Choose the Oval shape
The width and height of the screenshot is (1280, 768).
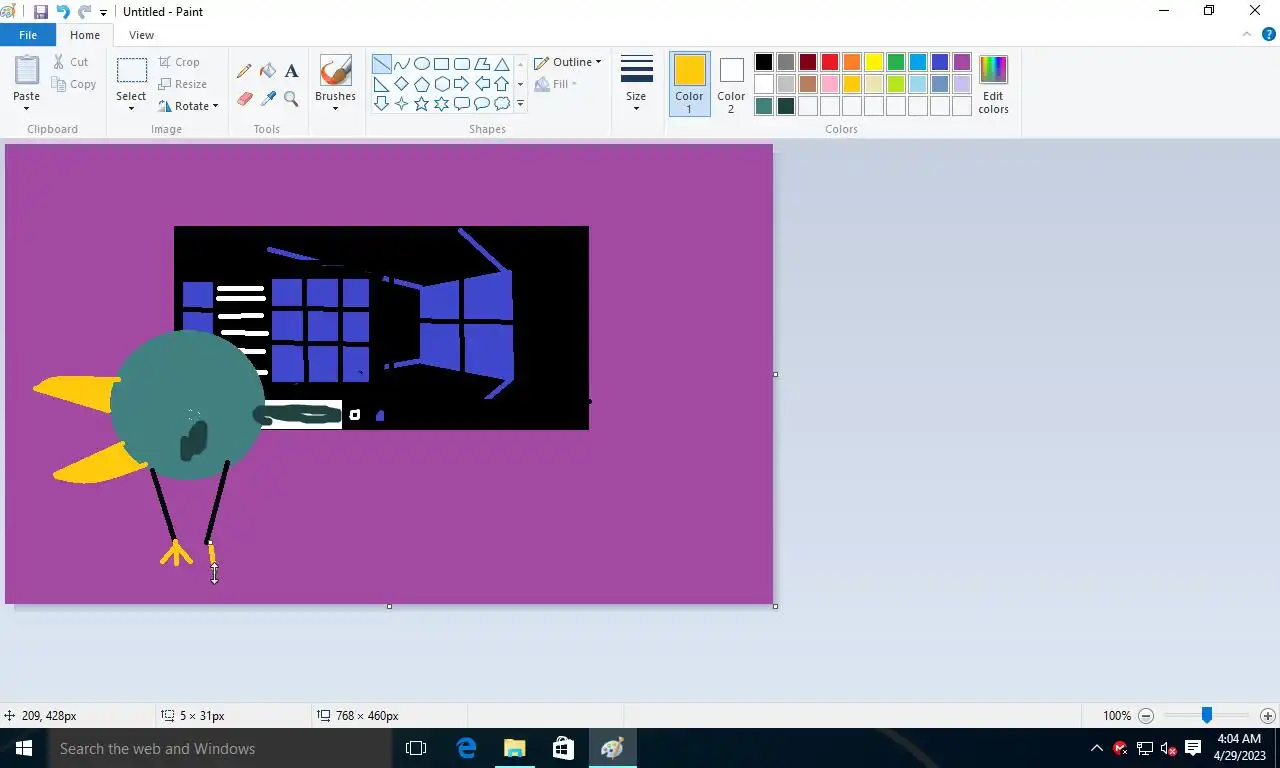click(x=422, y=64)
